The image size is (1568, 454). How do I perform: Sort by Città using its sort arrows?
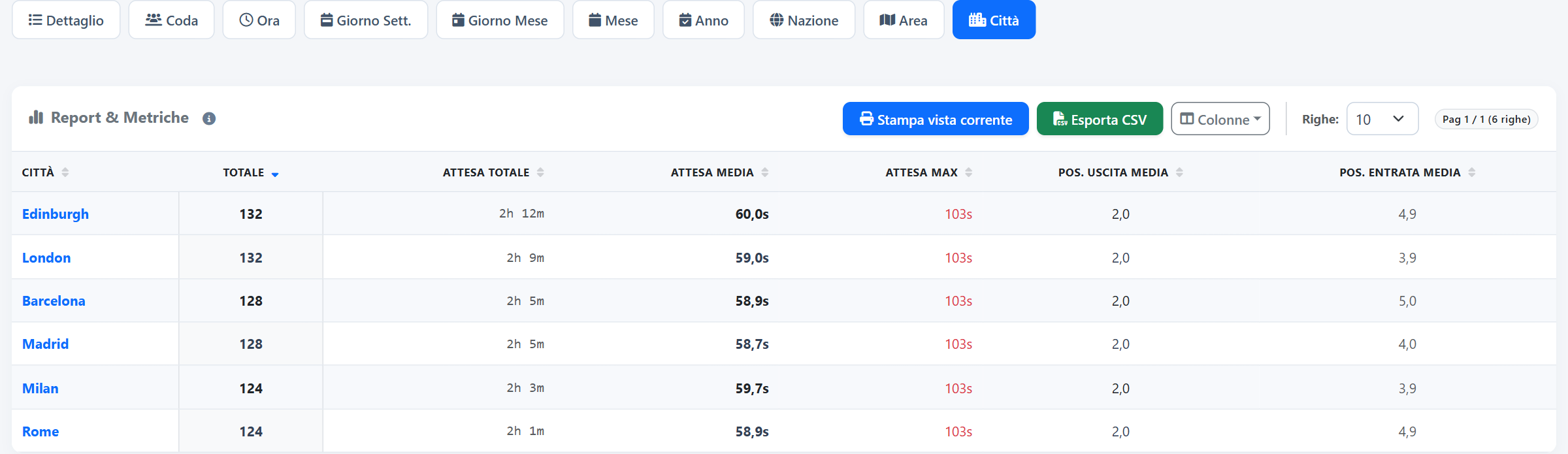click(x=65, y=172)
